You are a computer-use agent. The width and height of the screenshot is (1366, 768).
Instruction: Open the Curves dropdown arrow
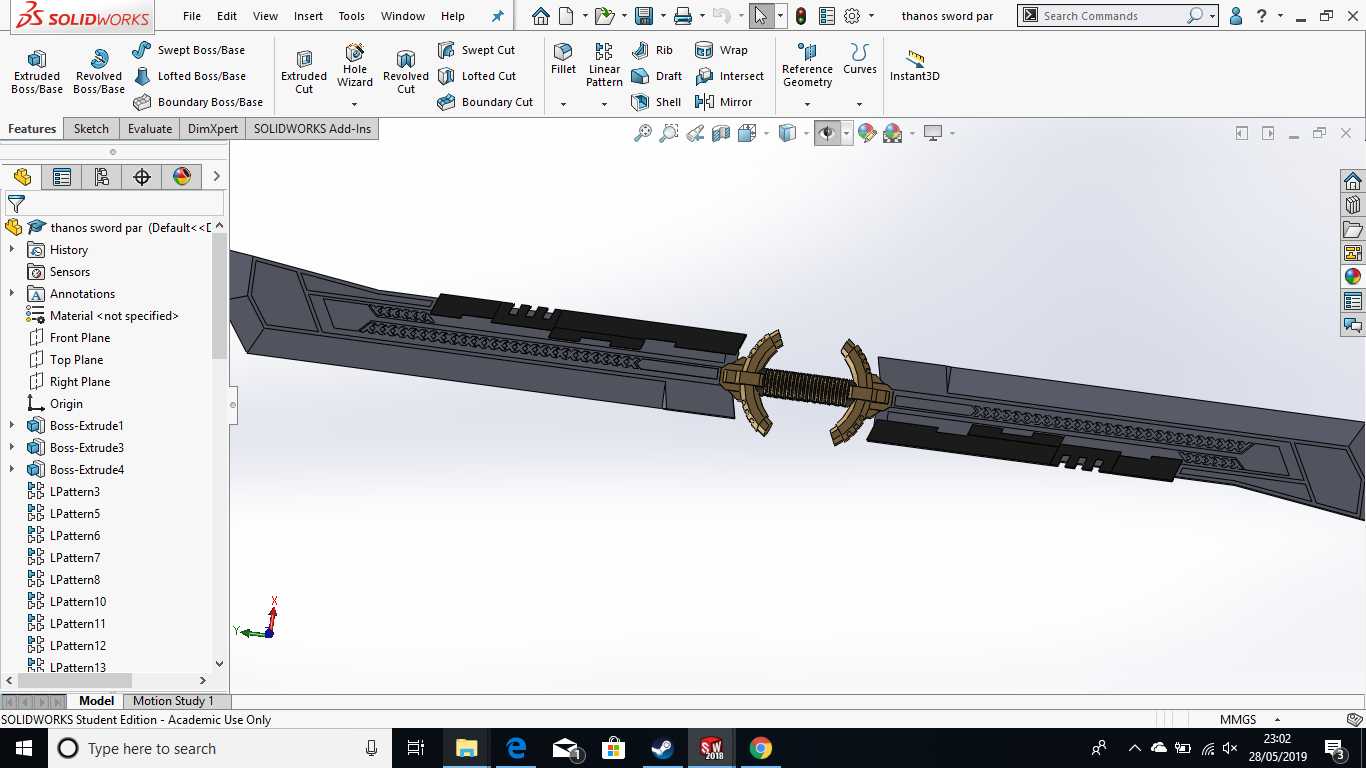(x=859, y=104)
